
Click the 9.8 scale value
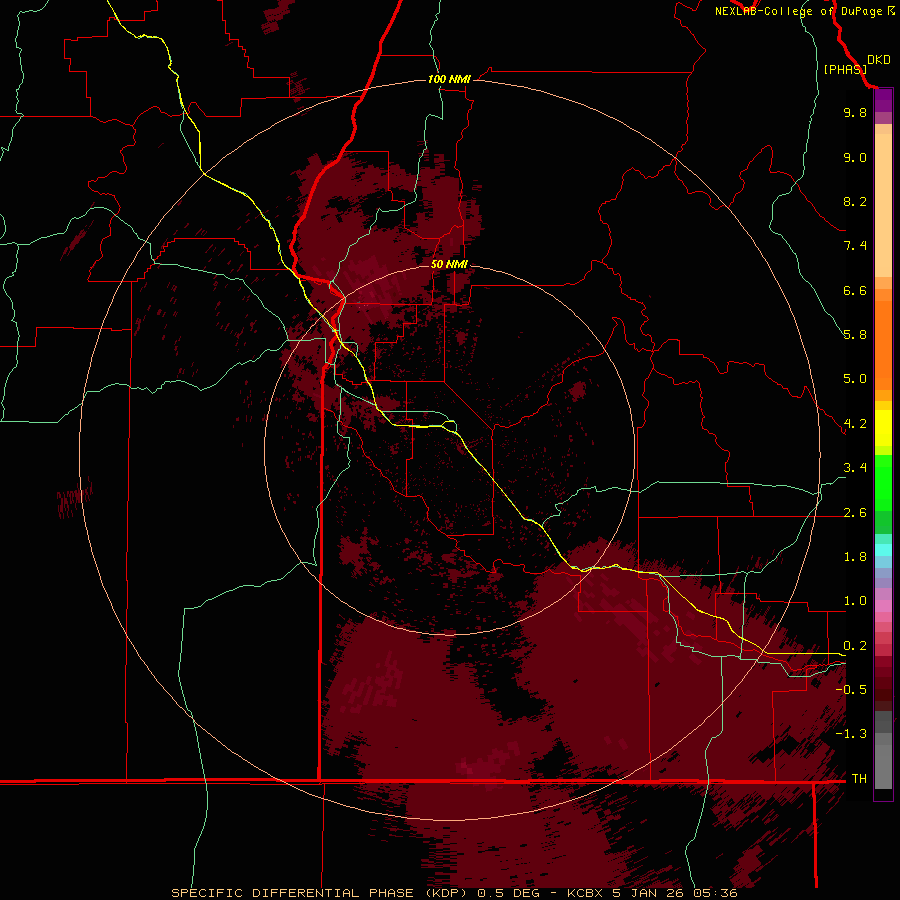tap(855, 112)
